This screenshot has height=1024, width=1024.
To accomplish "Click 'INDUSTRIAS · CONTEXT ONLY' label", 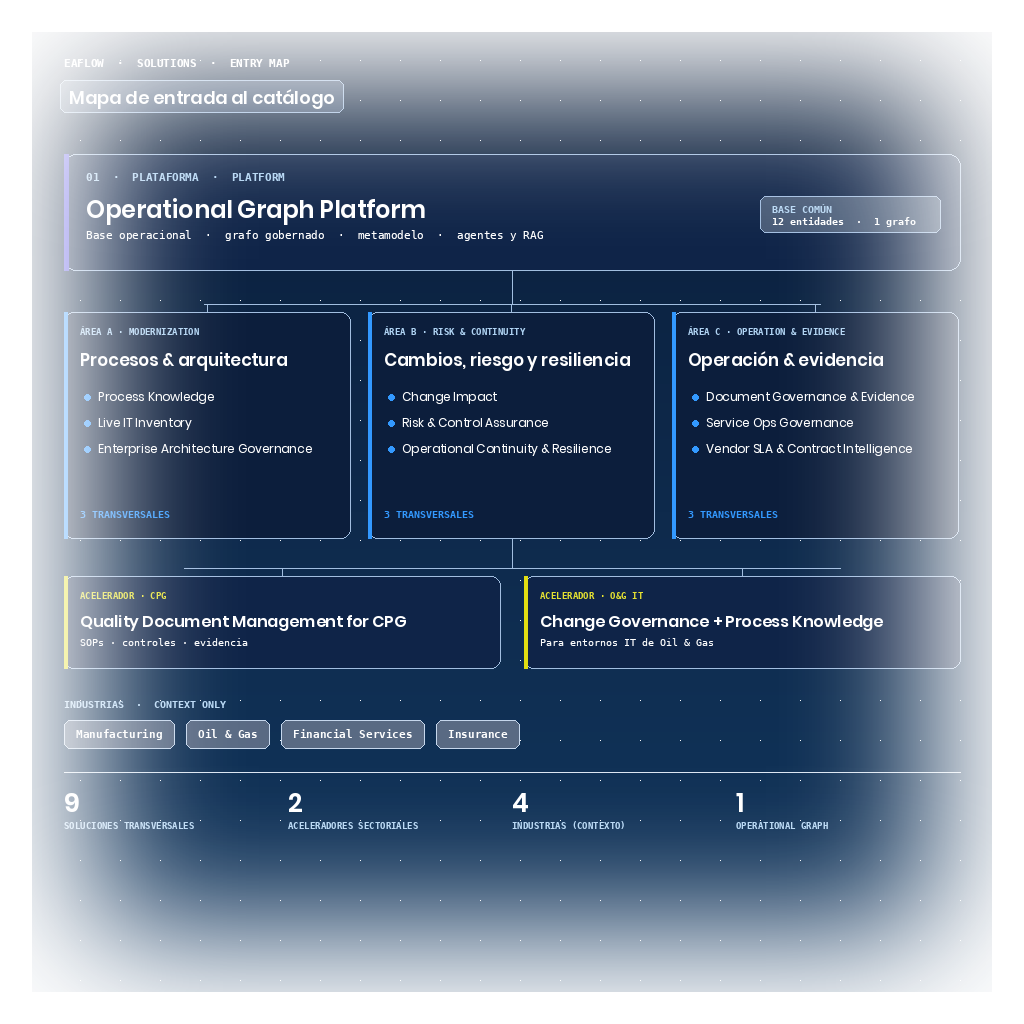I will point(145,705).
